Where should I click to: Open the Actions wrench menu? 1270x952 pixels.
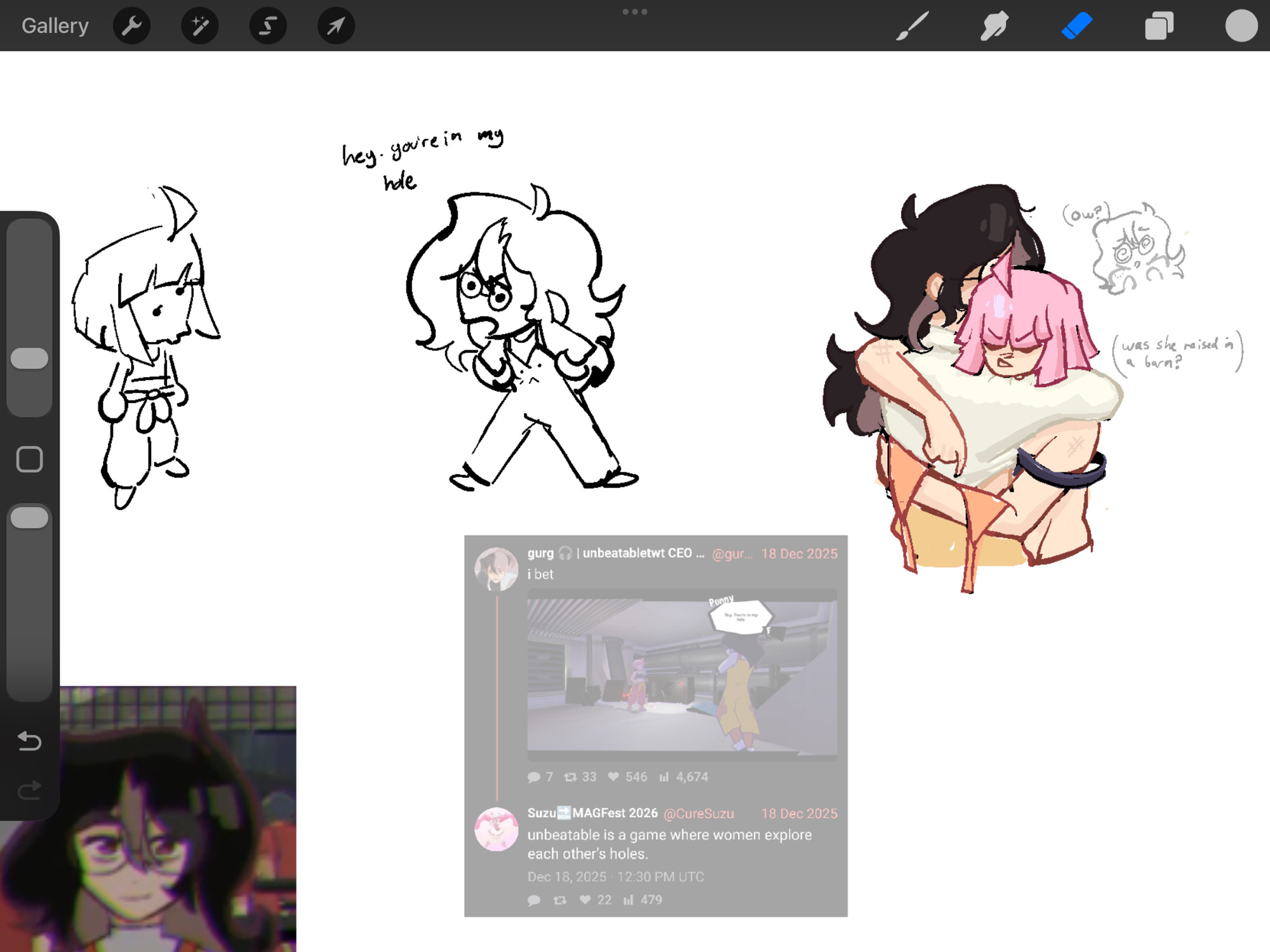pyautogui.click(x=131, y=26)
